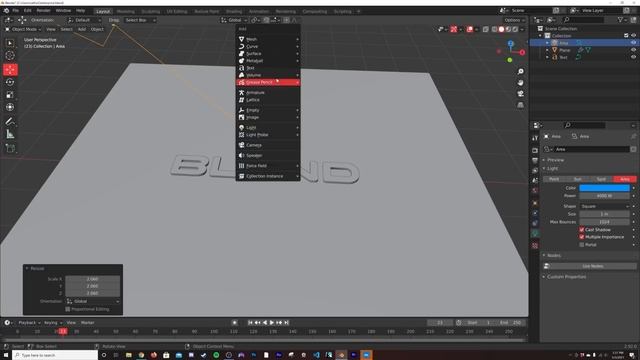Click the Z axis on navigation gizmo

point(511,43)
